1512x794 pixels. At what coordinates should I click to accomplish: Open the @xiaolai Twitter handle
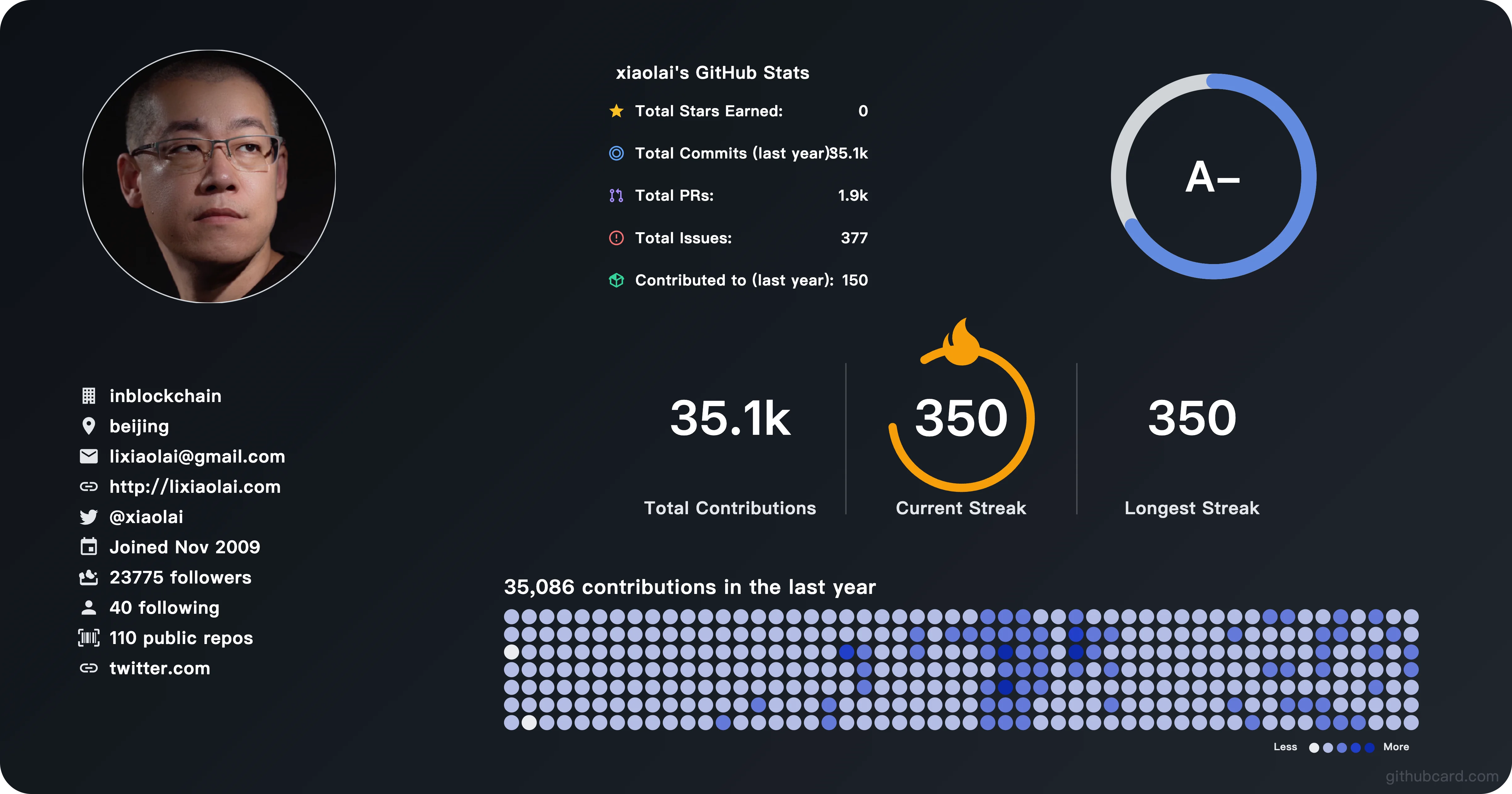click(146, 517)
